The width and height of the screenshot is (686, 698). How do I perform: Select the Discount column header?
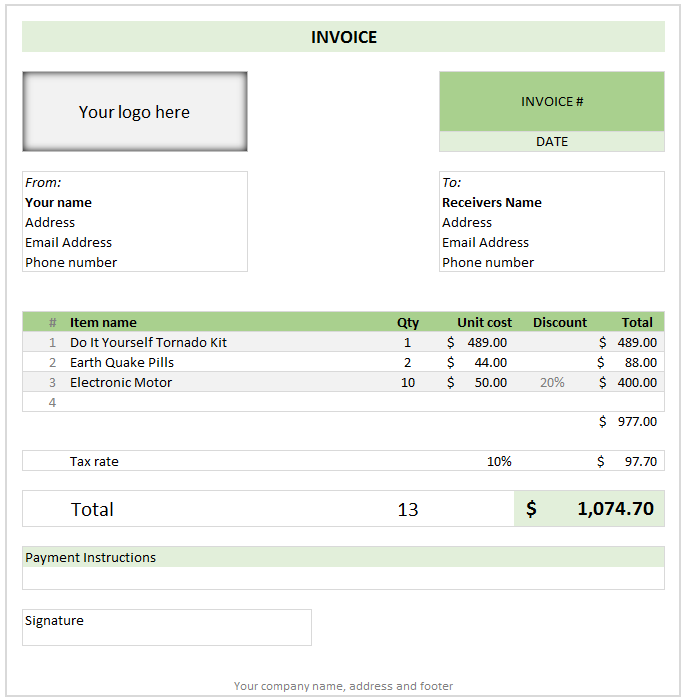559,322
